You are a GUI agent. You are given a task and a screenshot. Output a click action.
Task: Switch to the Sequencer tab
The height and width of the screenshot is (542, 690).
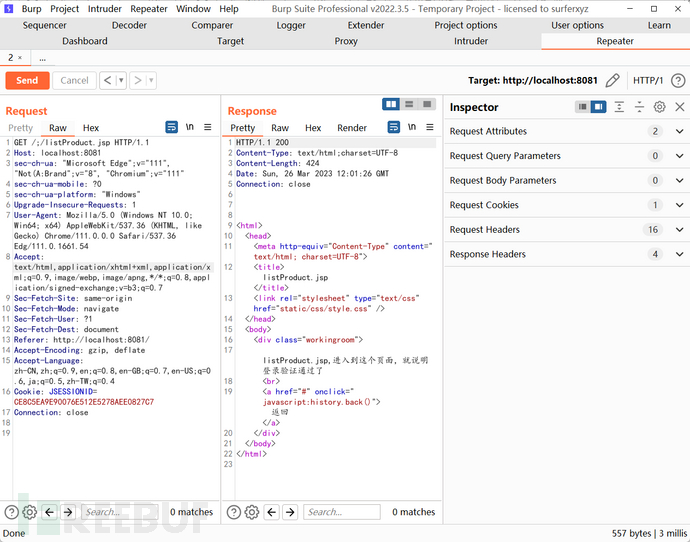pyautogui.click(x=44, y=26)
